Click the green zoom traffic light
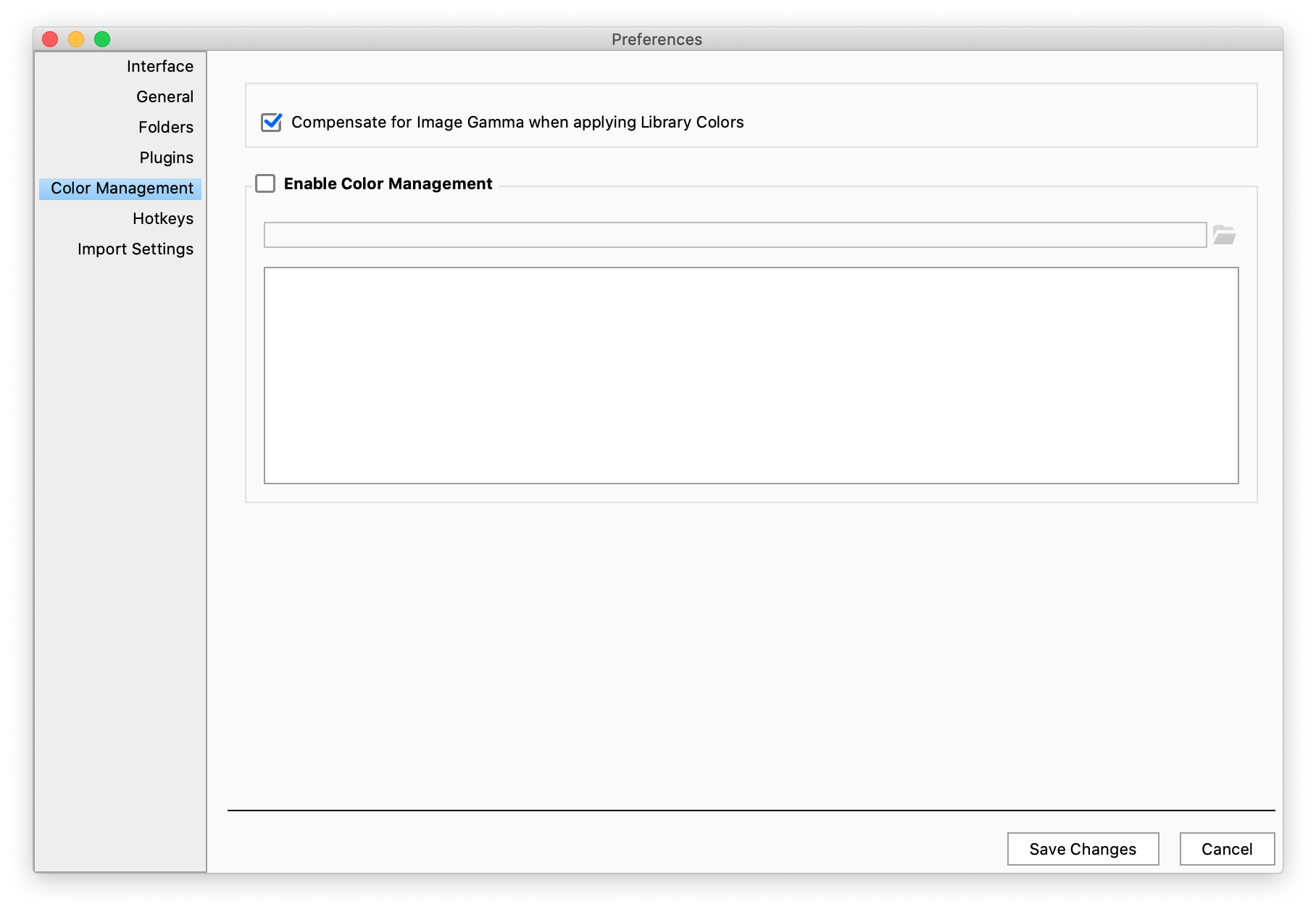The image size is (1316, 912). click(x=102, y=39)
